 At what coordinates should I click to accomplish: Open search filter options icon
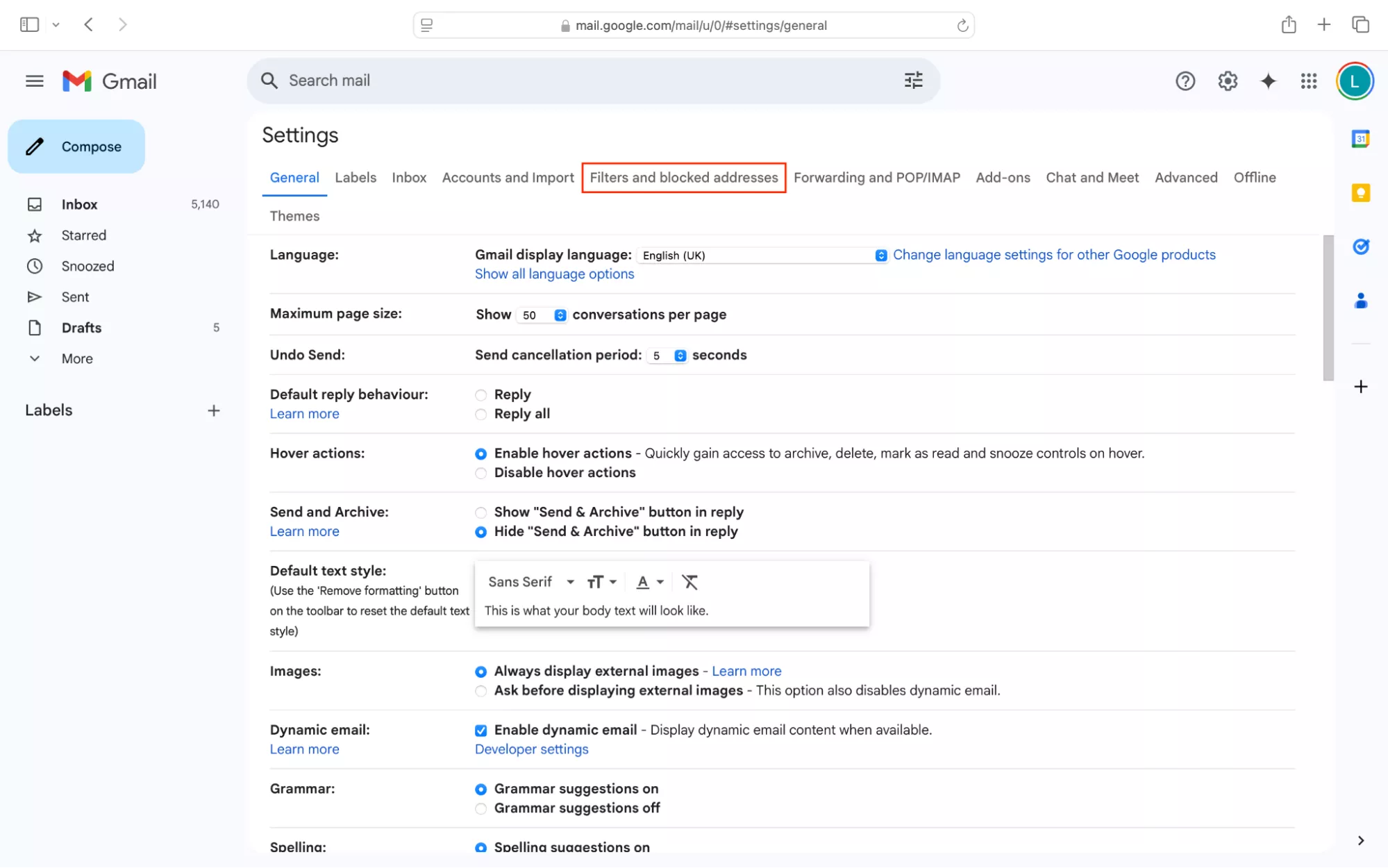tap(913, 81)
